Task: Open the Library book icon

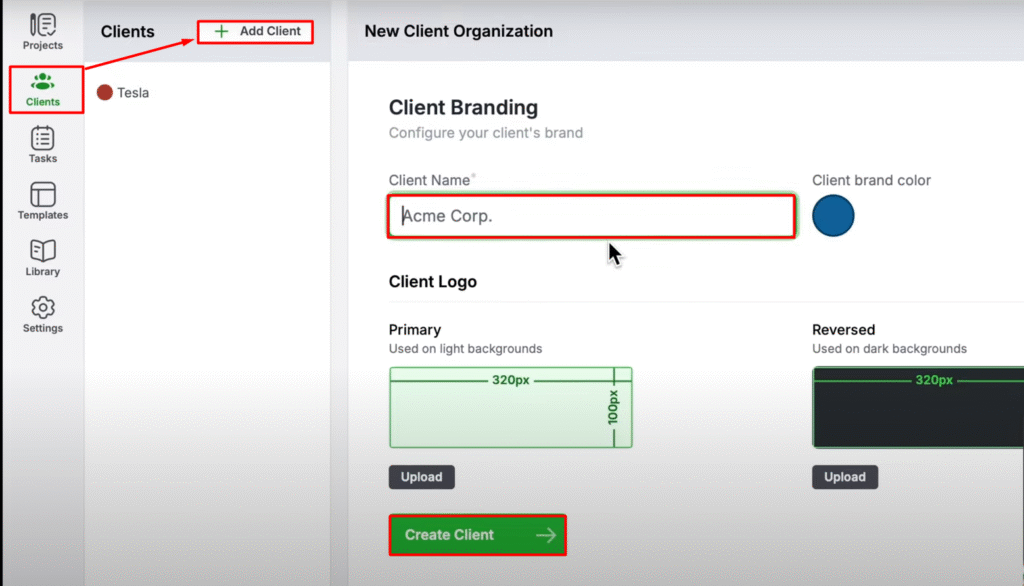Action: tap(42, 250)
